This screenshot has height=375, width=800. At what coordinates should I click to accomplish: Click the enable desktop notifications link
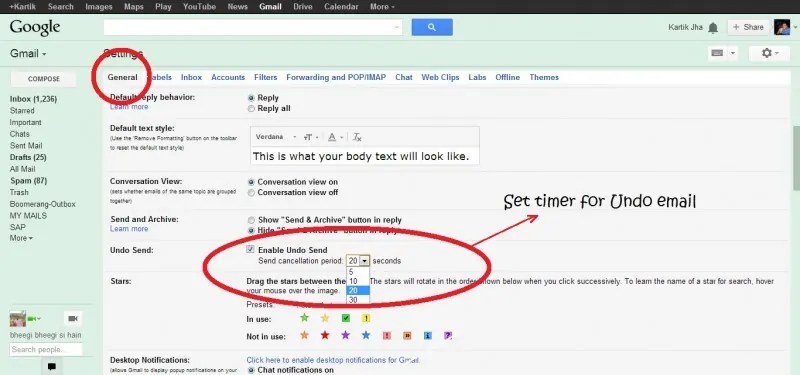[333, 360]
